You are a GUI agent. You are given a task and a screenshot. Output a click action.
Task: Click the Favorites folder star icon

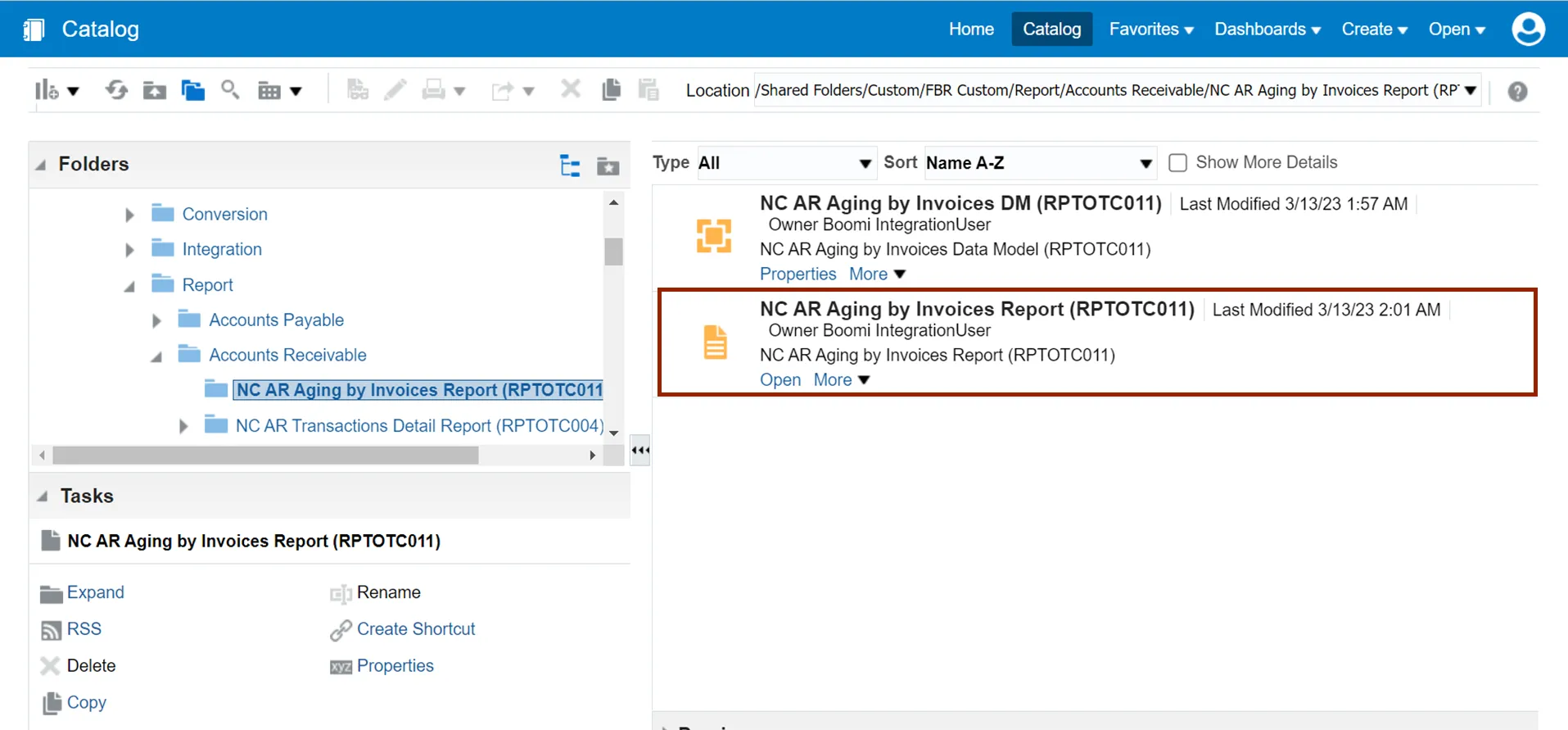[x=608, y=166]
